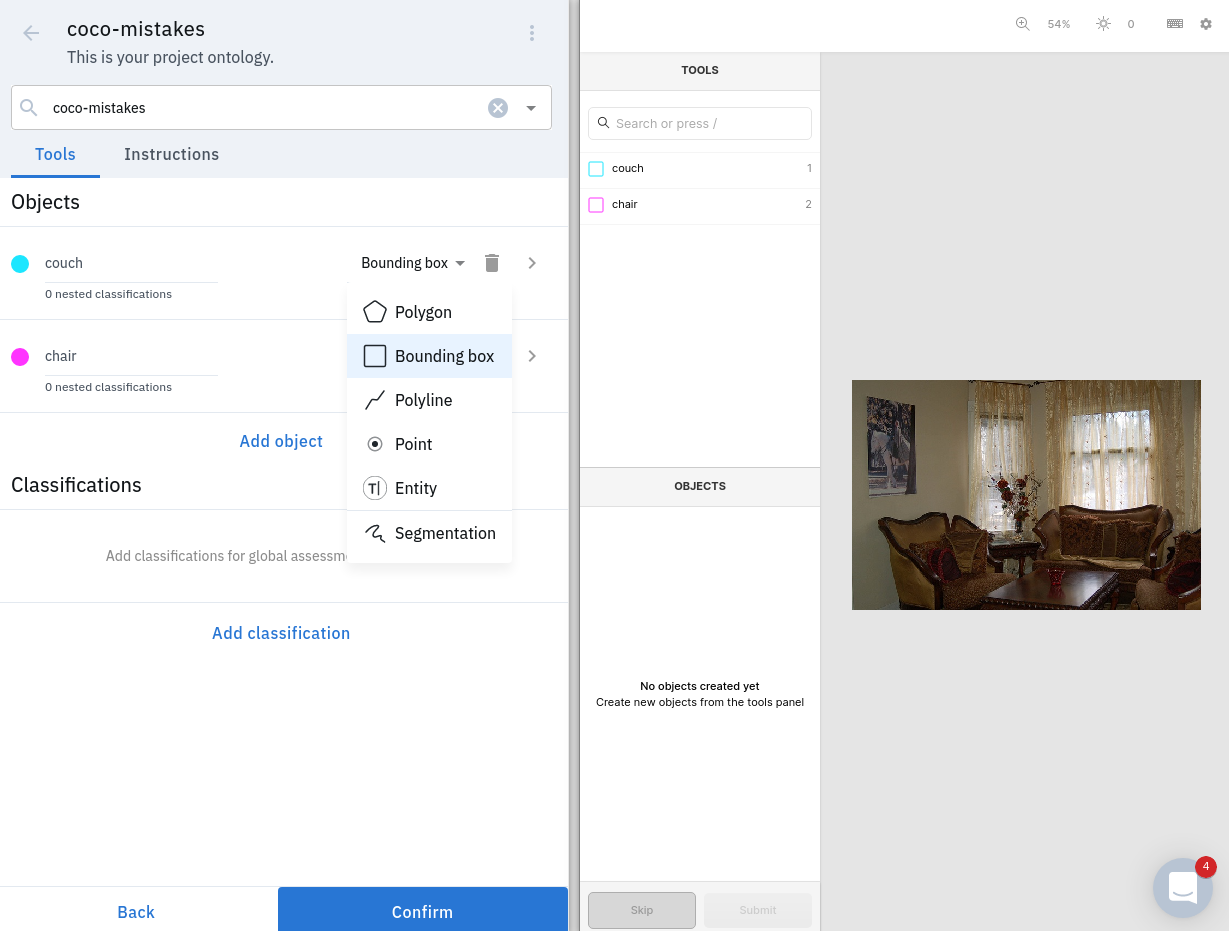Select the couch tool in Tools panel
The height and width of the screenshot is (931, 1229).
(x=700, y=169)
